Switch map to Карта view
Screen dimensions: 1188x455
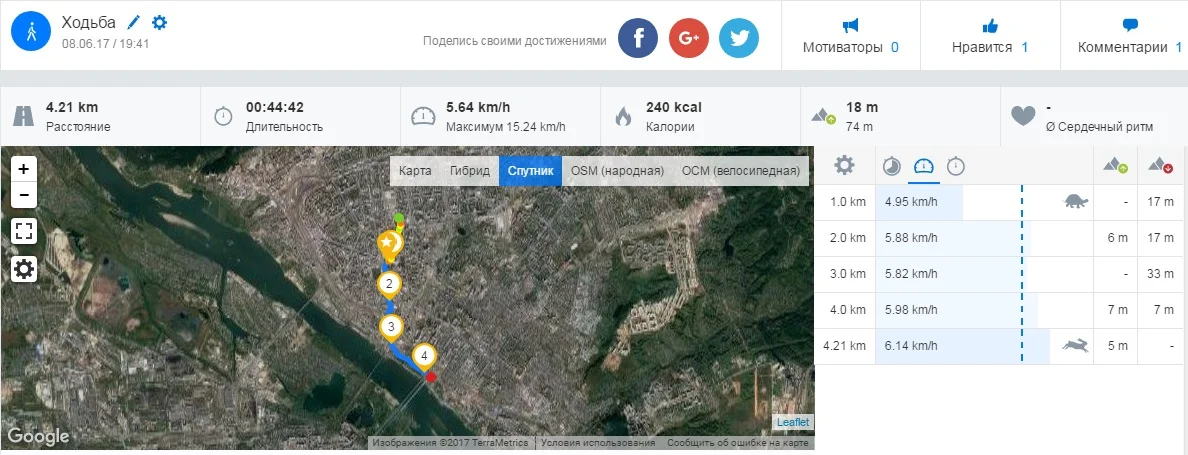(x=415, y=170)
